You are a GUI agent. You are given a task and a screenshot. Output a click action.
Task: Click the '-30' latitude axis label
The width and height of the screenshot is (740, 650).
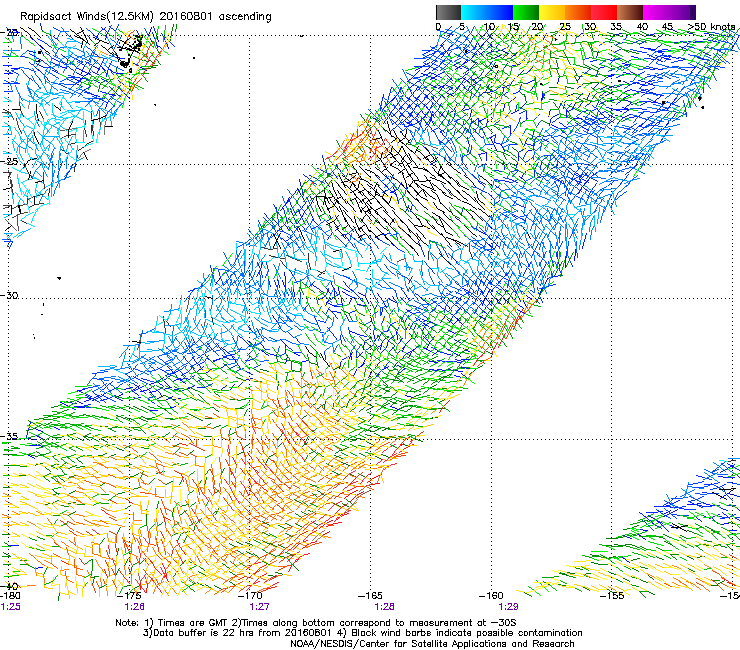click(9, 295)
